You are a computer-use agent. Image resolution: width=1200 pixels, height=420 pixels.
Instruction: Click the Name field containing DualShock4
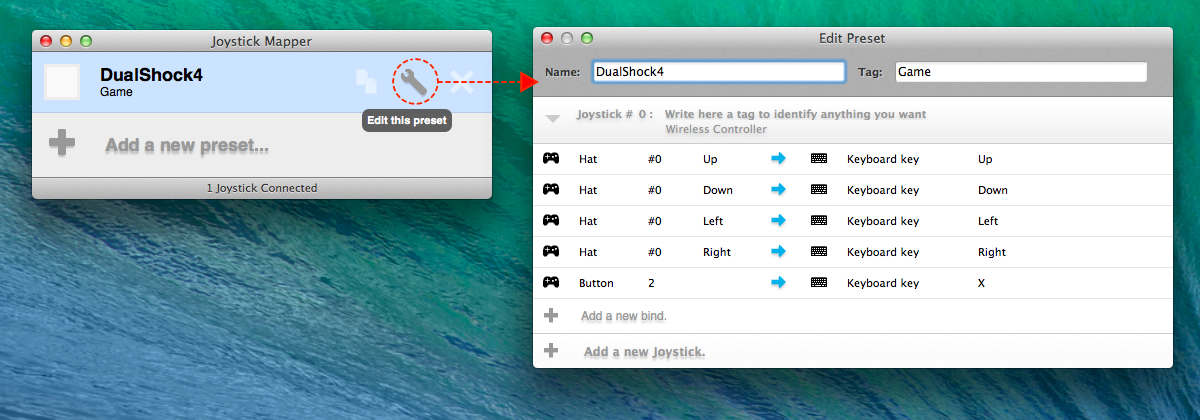click(719, 72)
